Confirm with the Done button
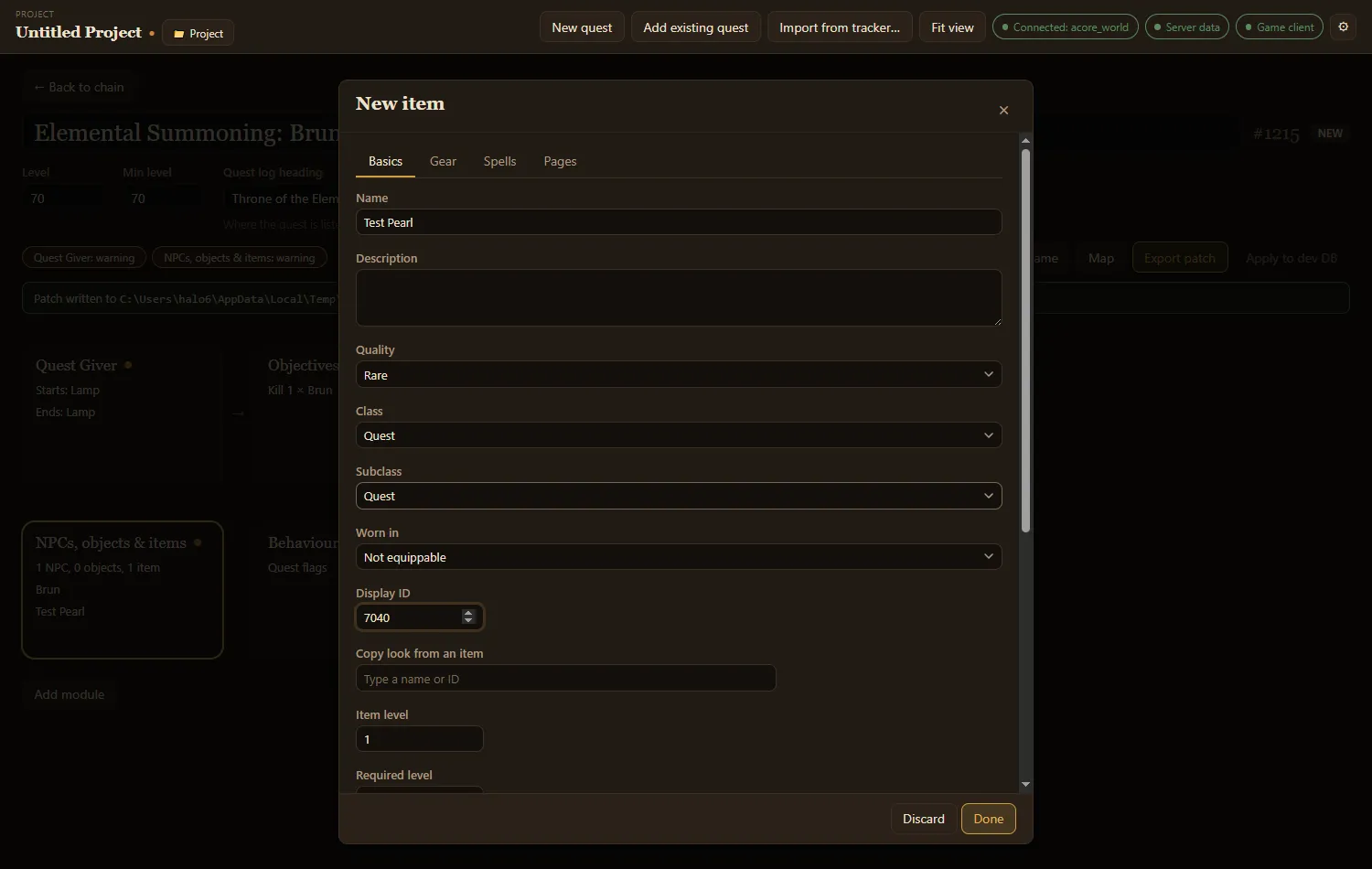Image resolution: width=1372 pixels, height=869 pixels. pyautogui.click(x=989, y=819)
